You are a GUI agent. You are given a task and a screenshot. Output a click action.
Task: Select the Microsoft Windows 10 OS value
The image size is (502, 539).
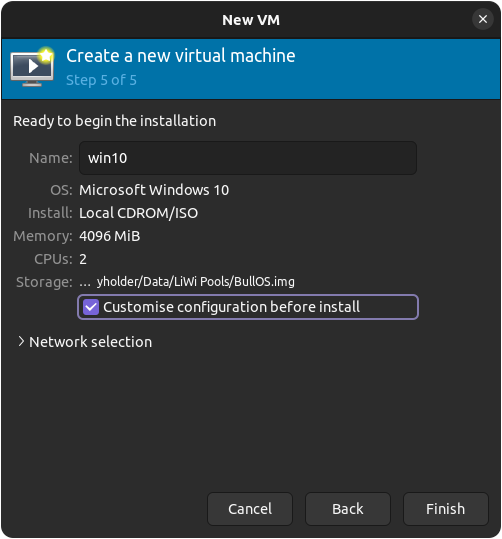coord(154,190)
